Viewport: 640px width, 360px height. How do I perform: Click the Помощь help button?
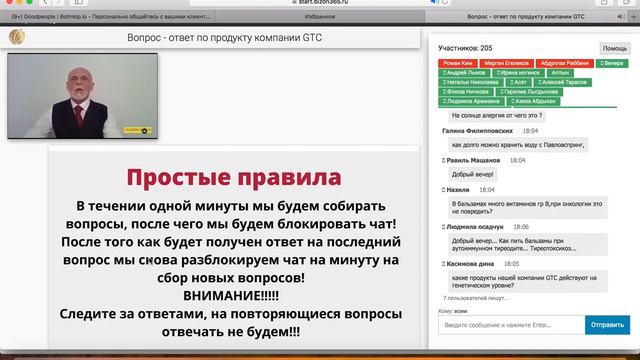[615, 49]
